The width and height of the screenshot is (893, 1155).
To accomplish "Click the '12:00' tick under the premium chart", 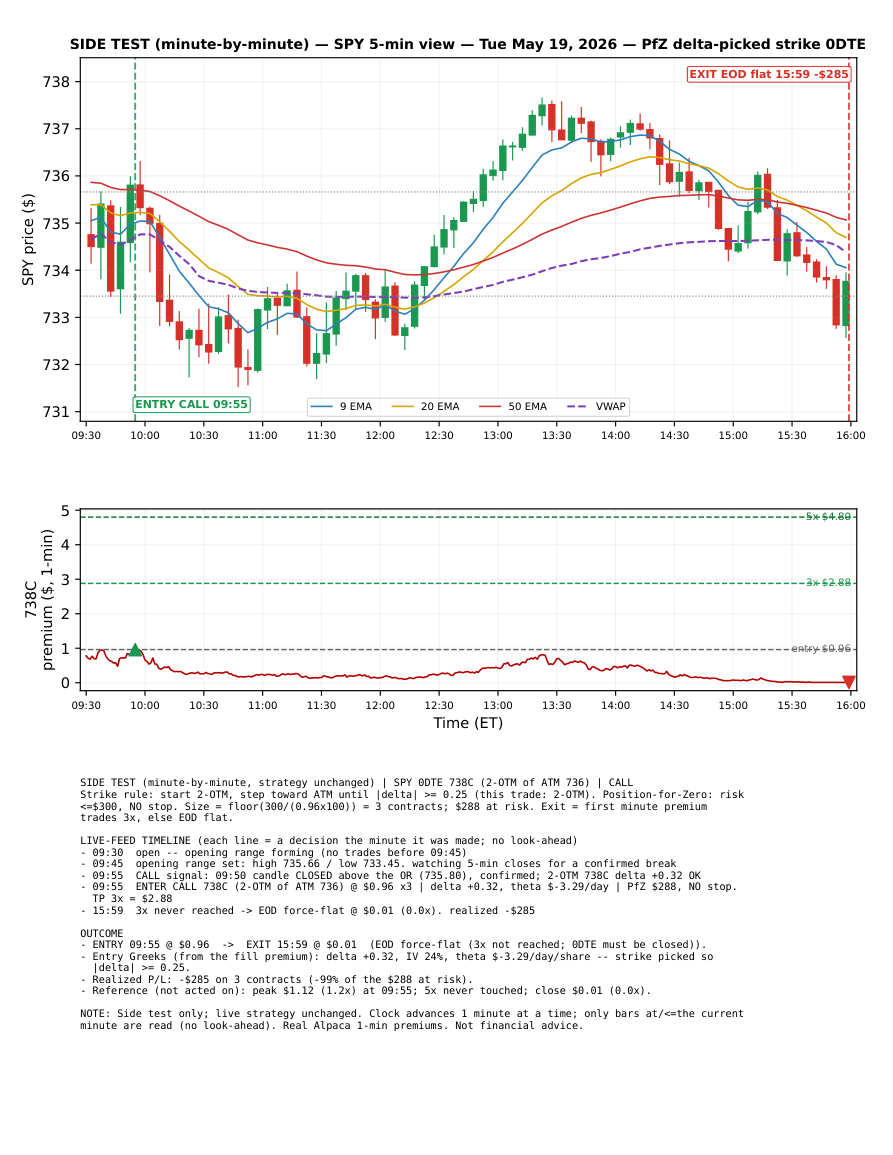I will (380, 706).
